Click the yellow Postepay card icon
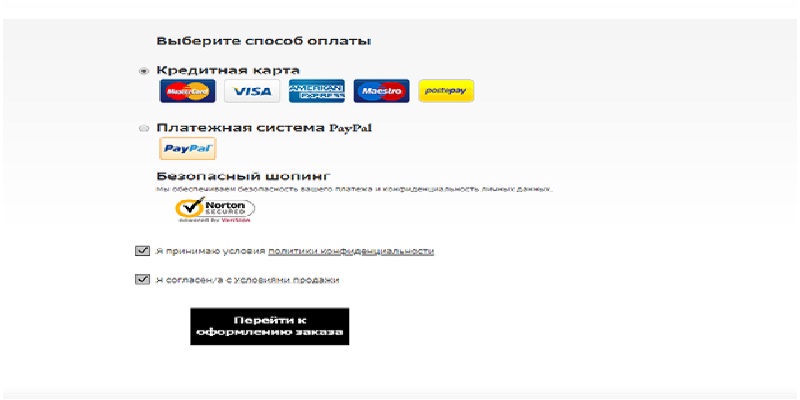This screenshot has height=400, width=800. [x=446, y=91]
